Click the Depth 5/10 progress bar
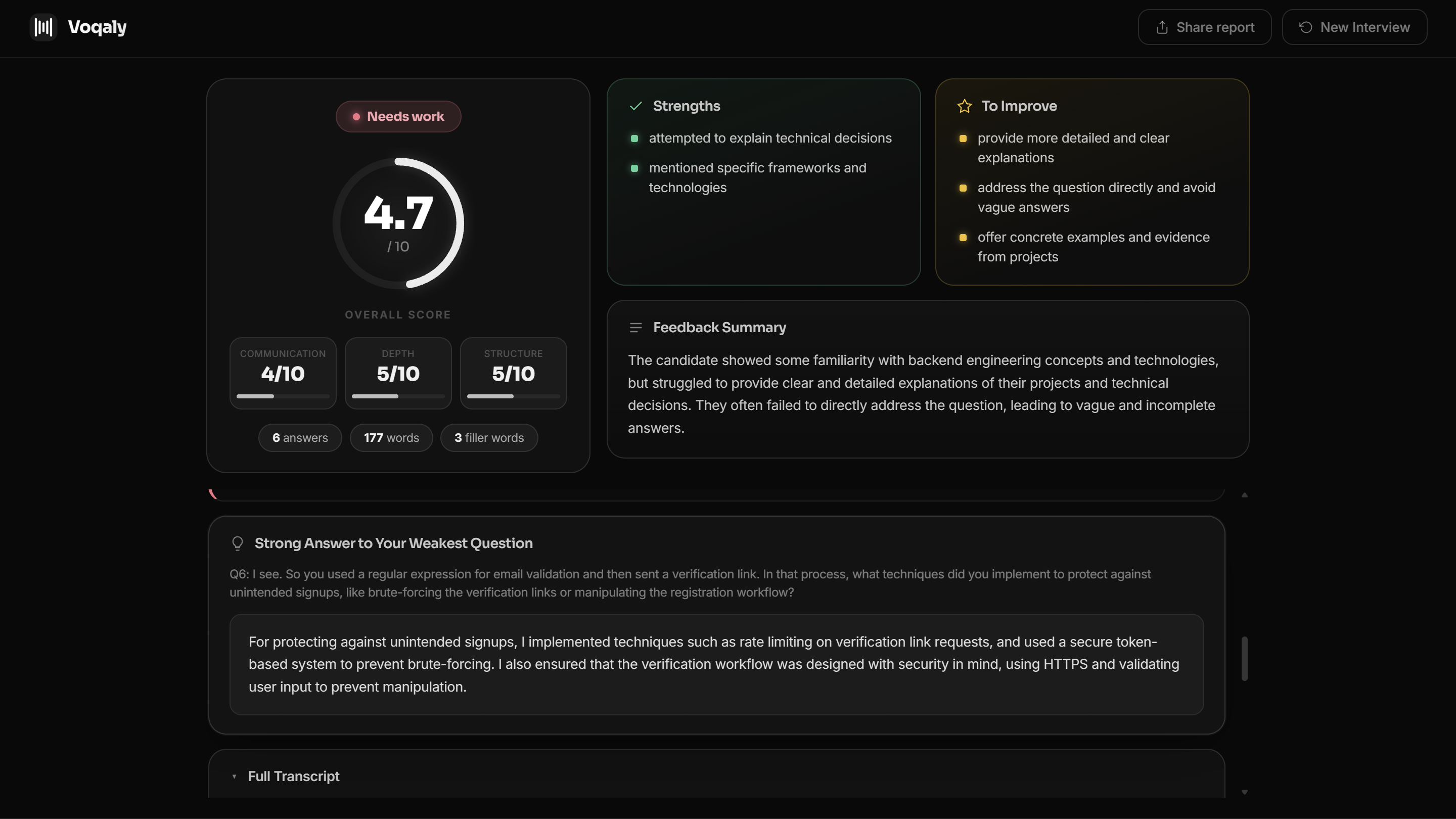Image resolution: width=1456 pixels, height=819 pixels. coord(398,397)
